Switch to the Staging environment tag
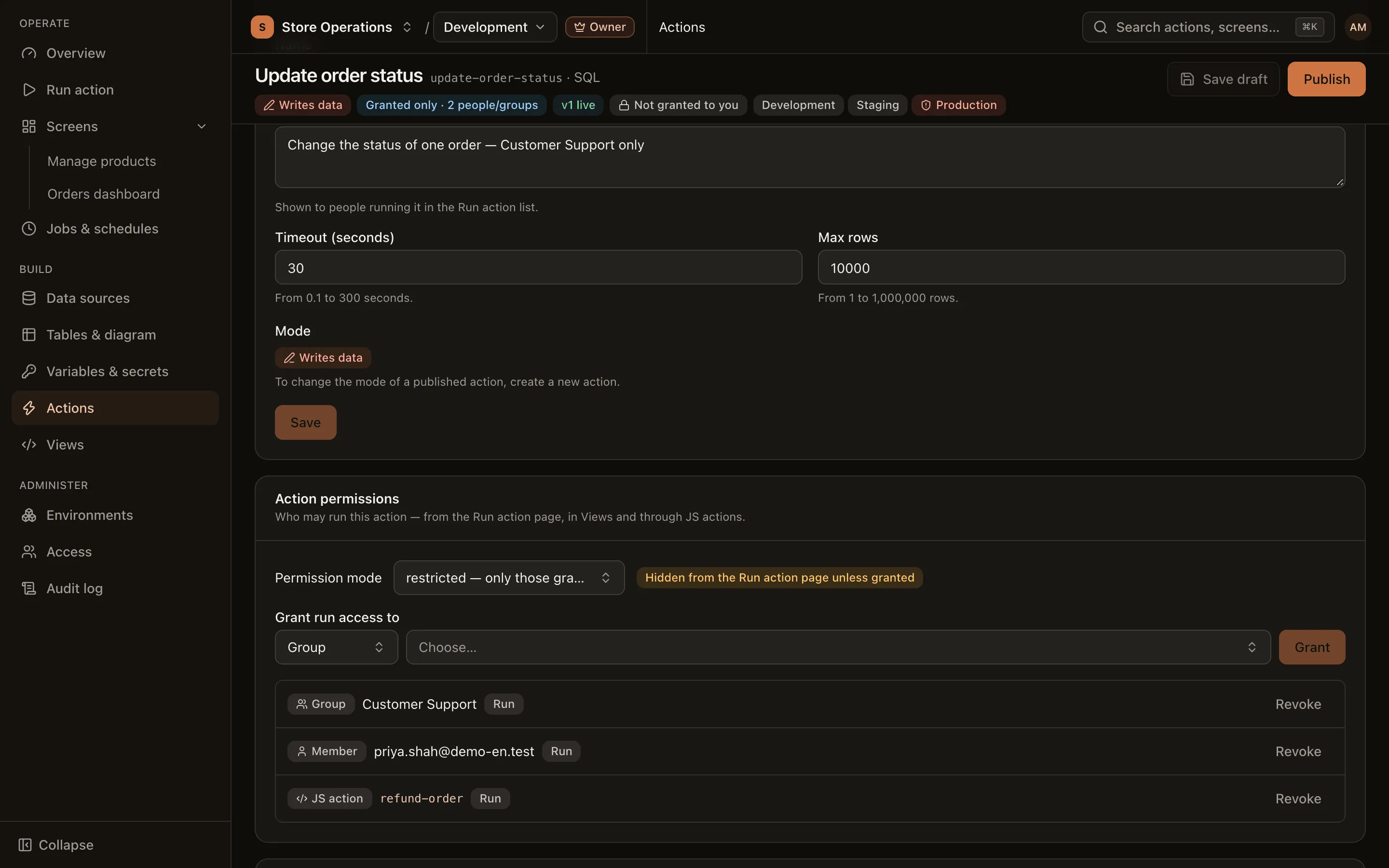This screenshot has width=1389, height=868. point(878,105)
